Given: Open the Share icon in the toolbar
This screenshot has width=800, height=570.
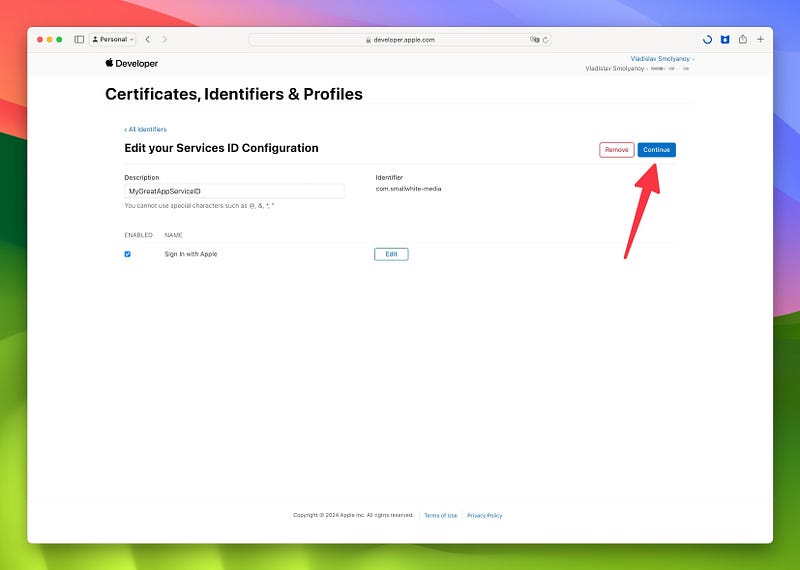Looking at the screenshot, I should (743, 39).
